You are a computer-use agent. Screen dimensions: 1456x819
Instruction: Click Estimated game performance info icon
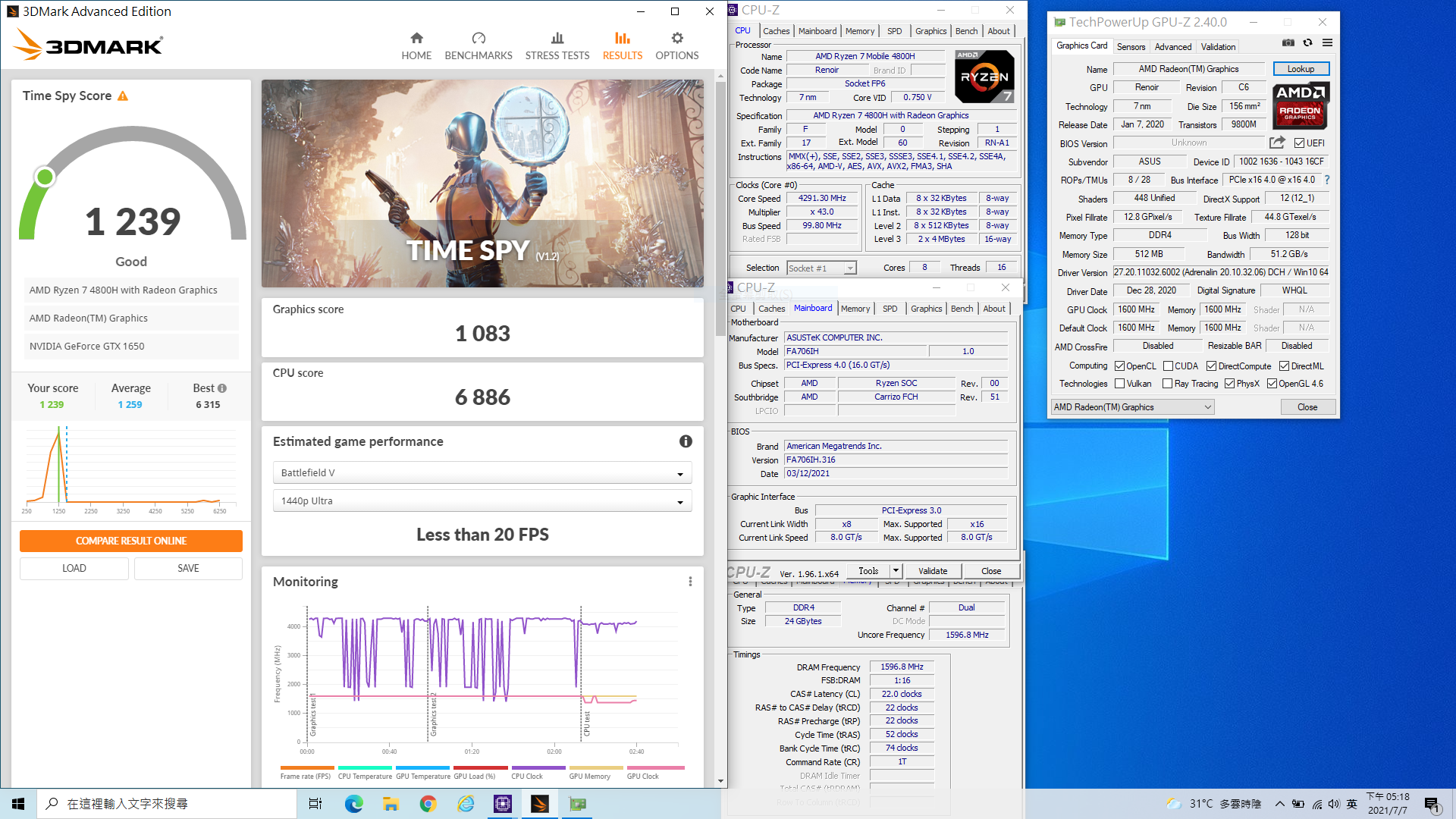tap(686, 441)
